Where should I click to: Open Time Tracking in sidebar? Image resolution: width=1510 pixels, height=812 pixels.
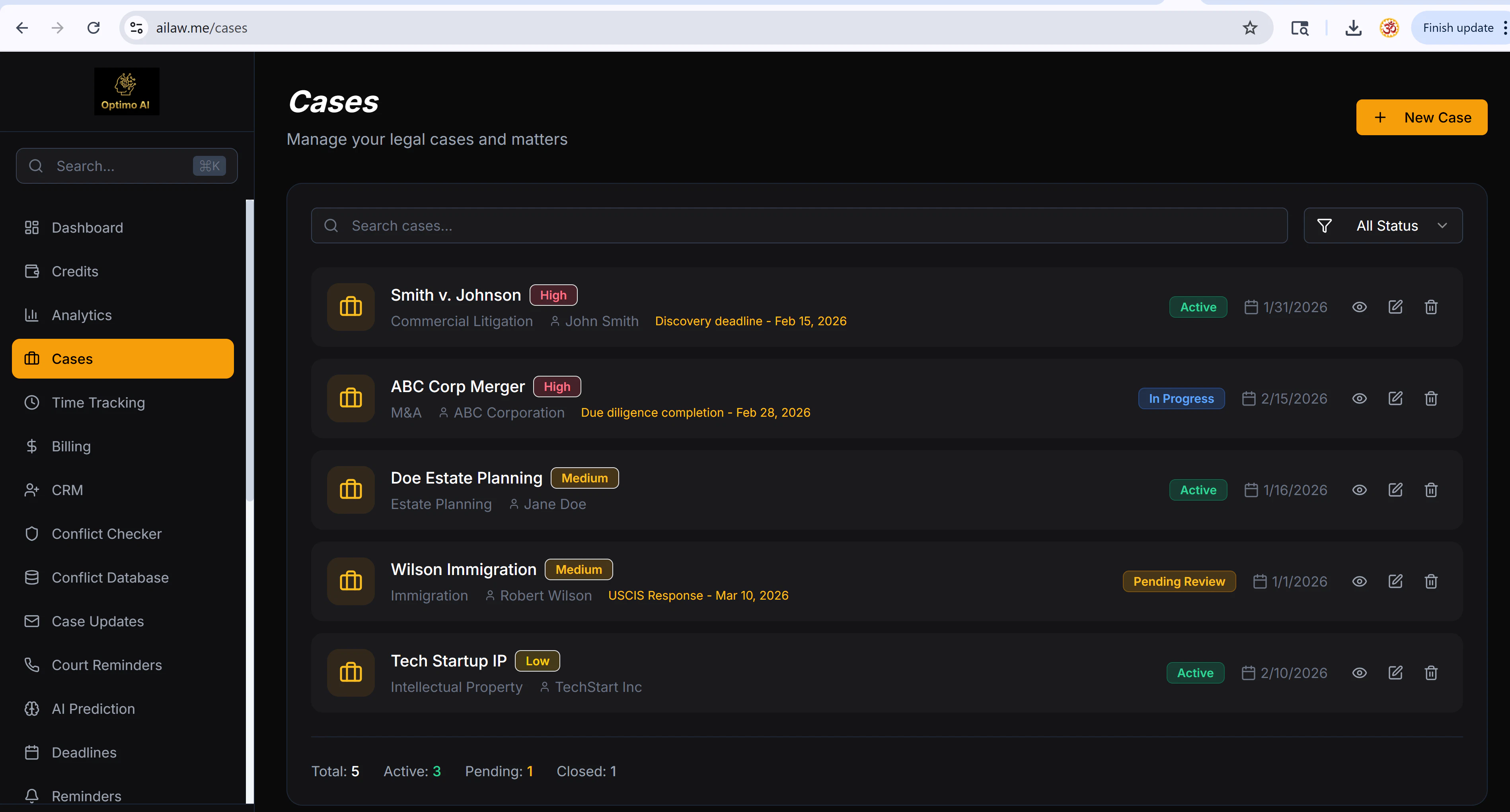pyautogui.click(x=98, y=402)
